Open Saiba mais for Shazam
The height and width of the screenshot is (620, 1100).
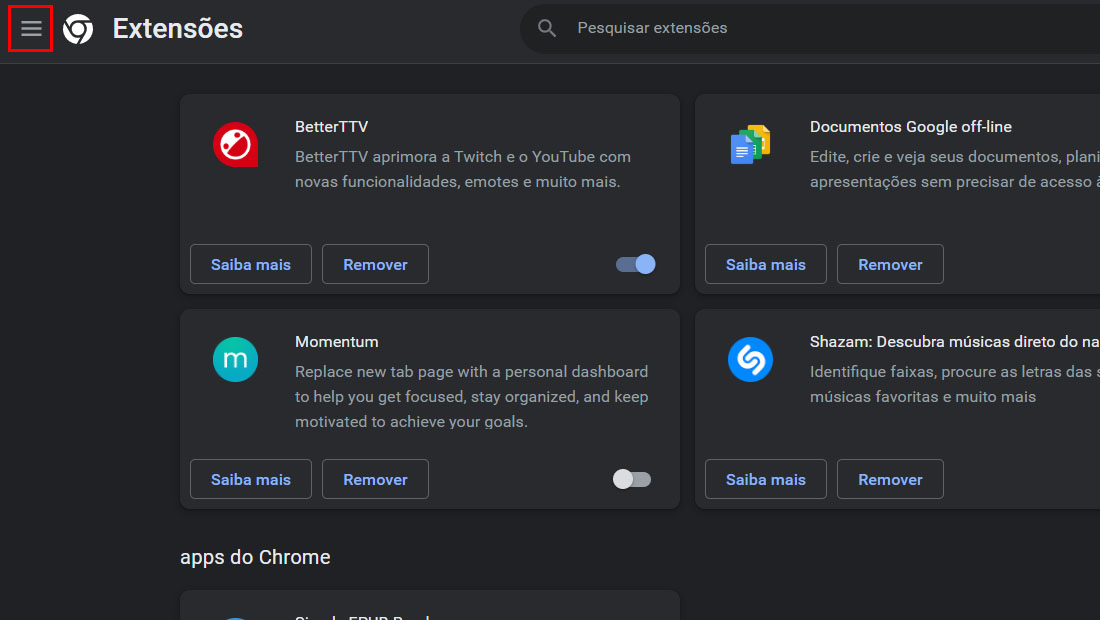[x=765, y=479]
